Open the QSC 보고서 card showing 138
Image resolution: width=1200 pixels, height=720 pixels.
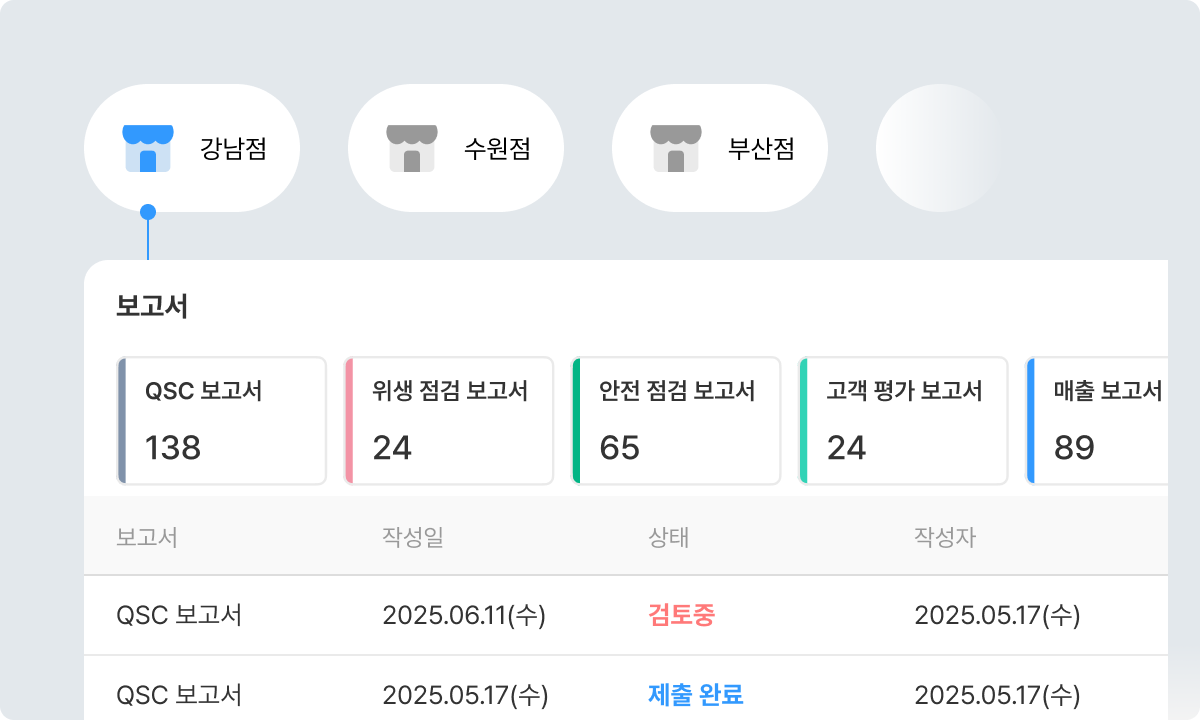click(222, 421)
